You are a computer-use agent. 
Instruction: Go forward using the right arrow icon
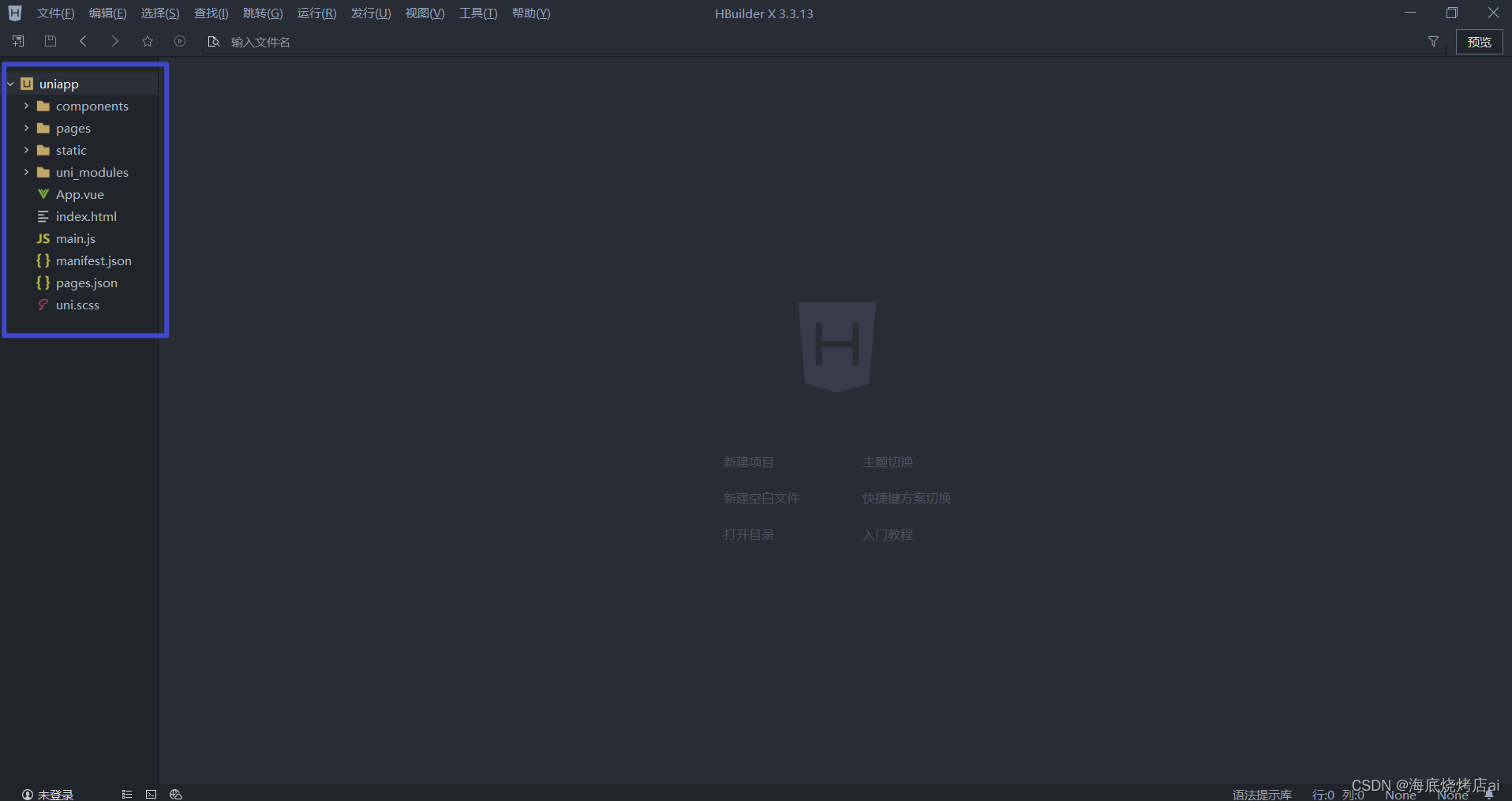click(115, 41)
